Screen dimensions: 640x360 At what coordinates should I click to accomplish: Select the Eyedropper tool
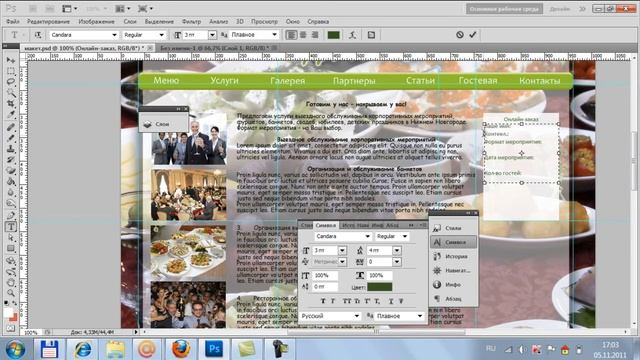pyautogui.click(x=11, y=115)
